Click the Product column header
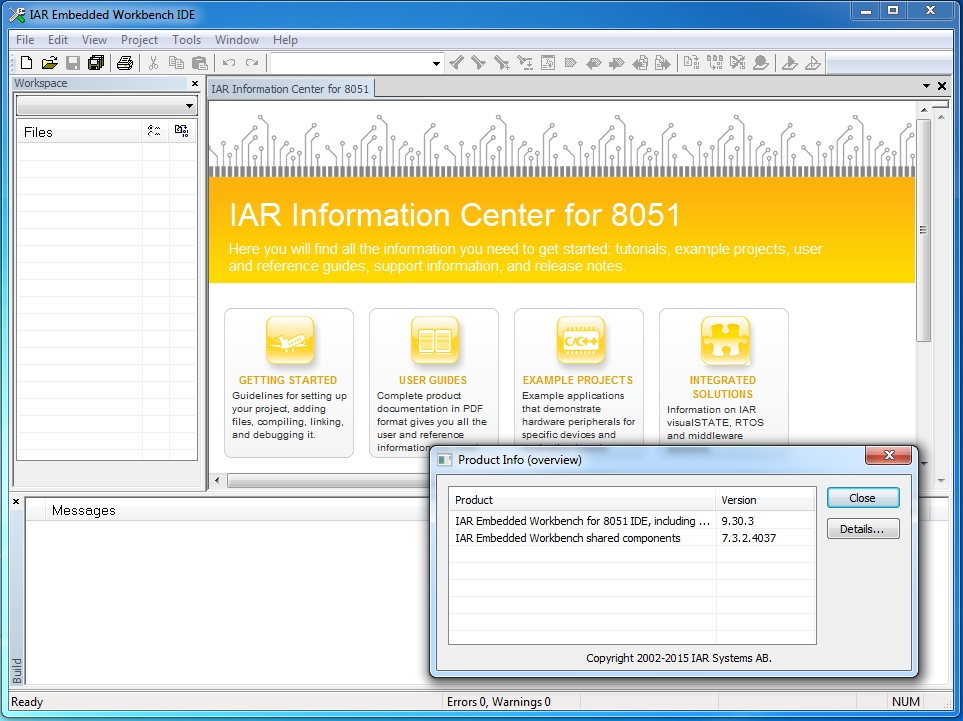Screen dimensions: 963x721 tap(582, 500)
